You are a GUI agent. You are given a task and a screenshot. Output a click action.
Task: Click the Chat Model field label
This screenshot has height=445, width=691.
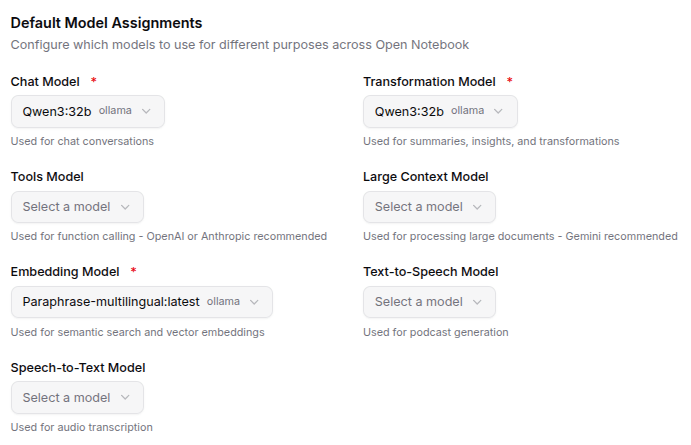click(46, 81)
